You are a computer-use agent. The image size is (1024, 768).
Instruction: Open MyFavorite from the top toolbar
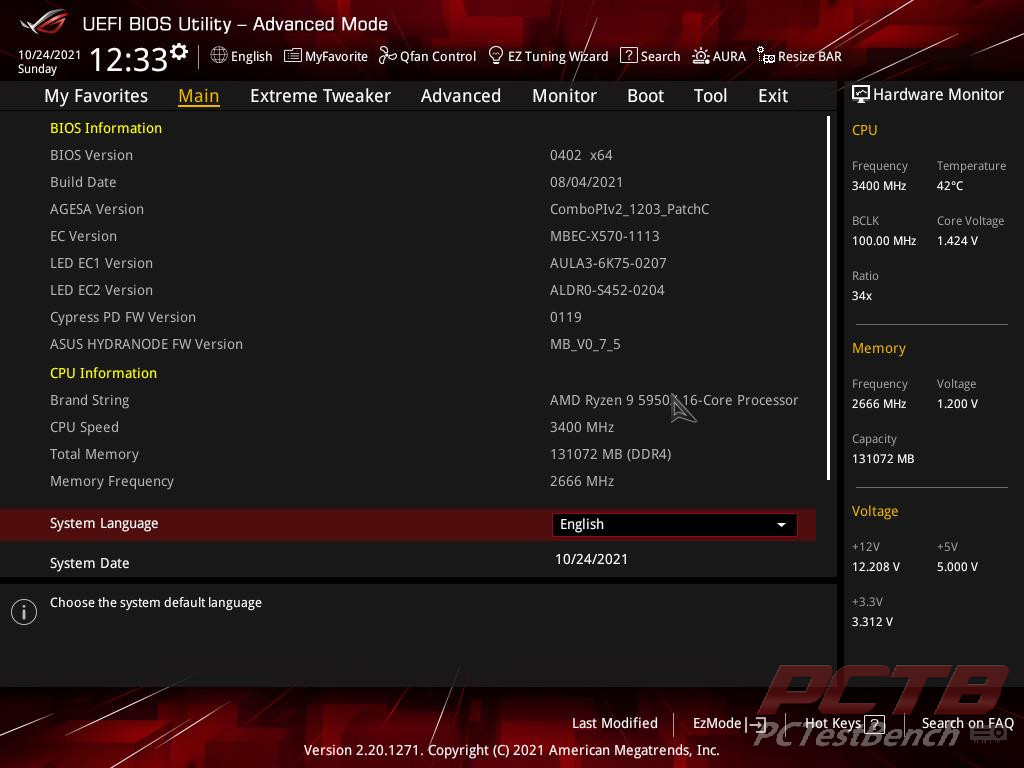tap(326, 56)
